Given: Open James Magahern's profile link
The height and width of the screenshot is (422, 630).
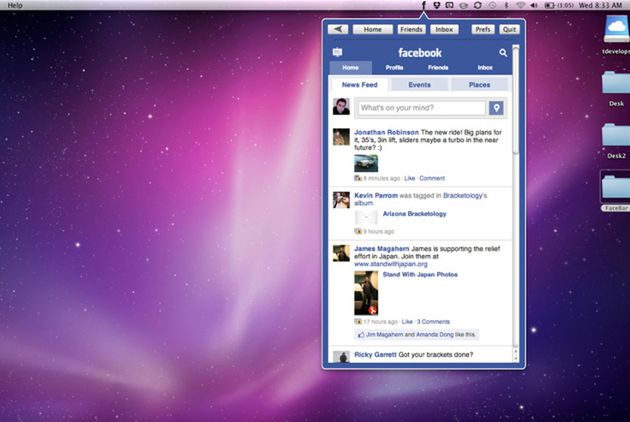Looking at the screenshot, I should point(382,248).
